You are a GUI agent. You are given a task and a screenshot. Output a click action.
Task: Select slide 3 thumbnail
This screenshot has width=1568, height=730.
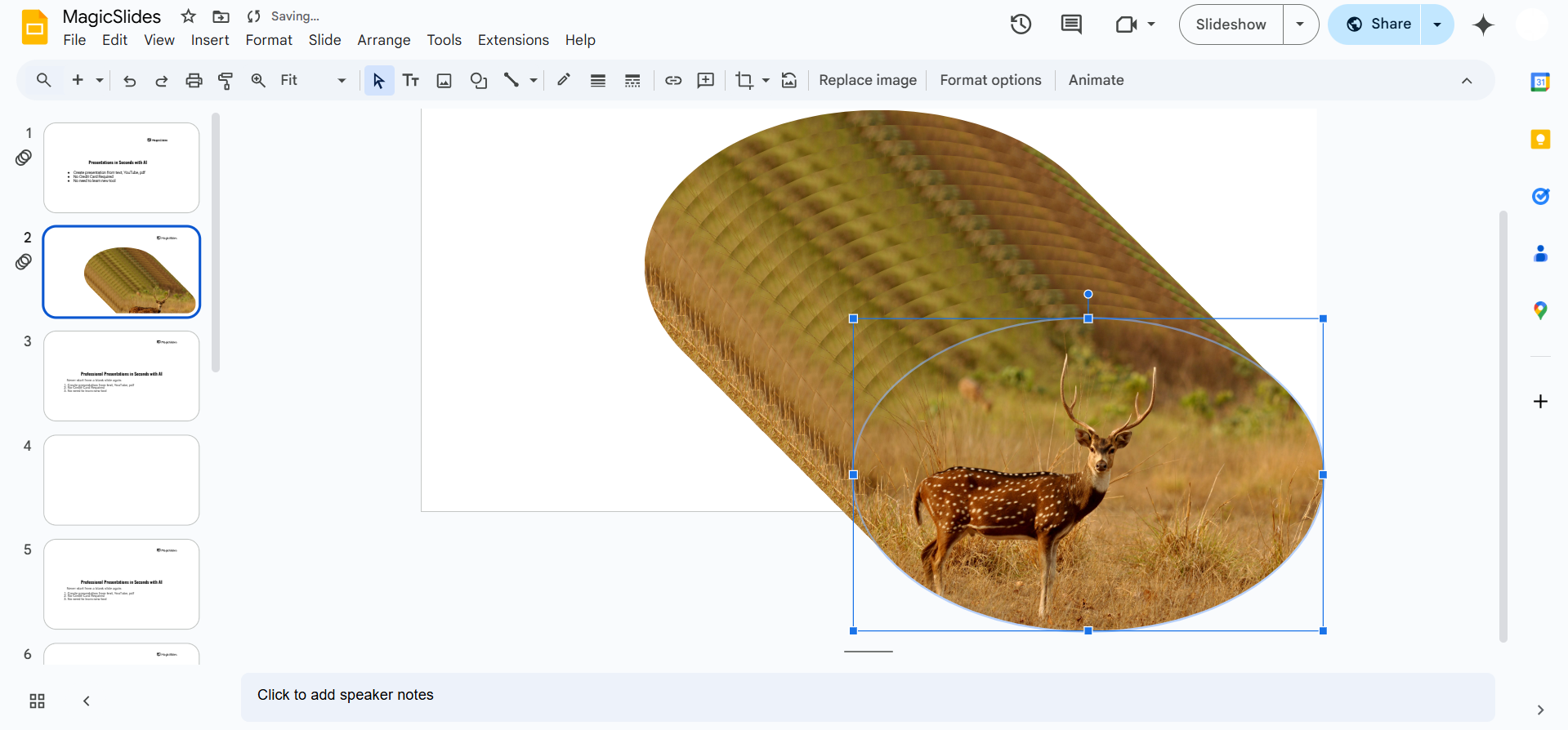(122, 376)
